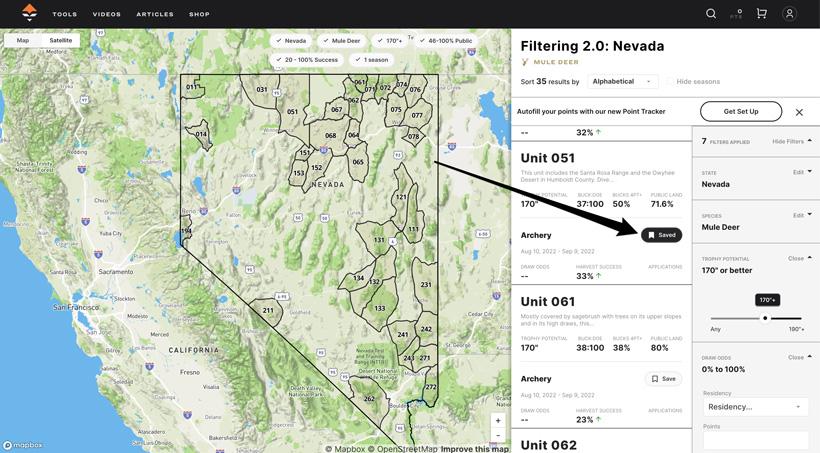Save the Unit 061 Archery hunt
The image size is (820, 453).
[662, 379]
